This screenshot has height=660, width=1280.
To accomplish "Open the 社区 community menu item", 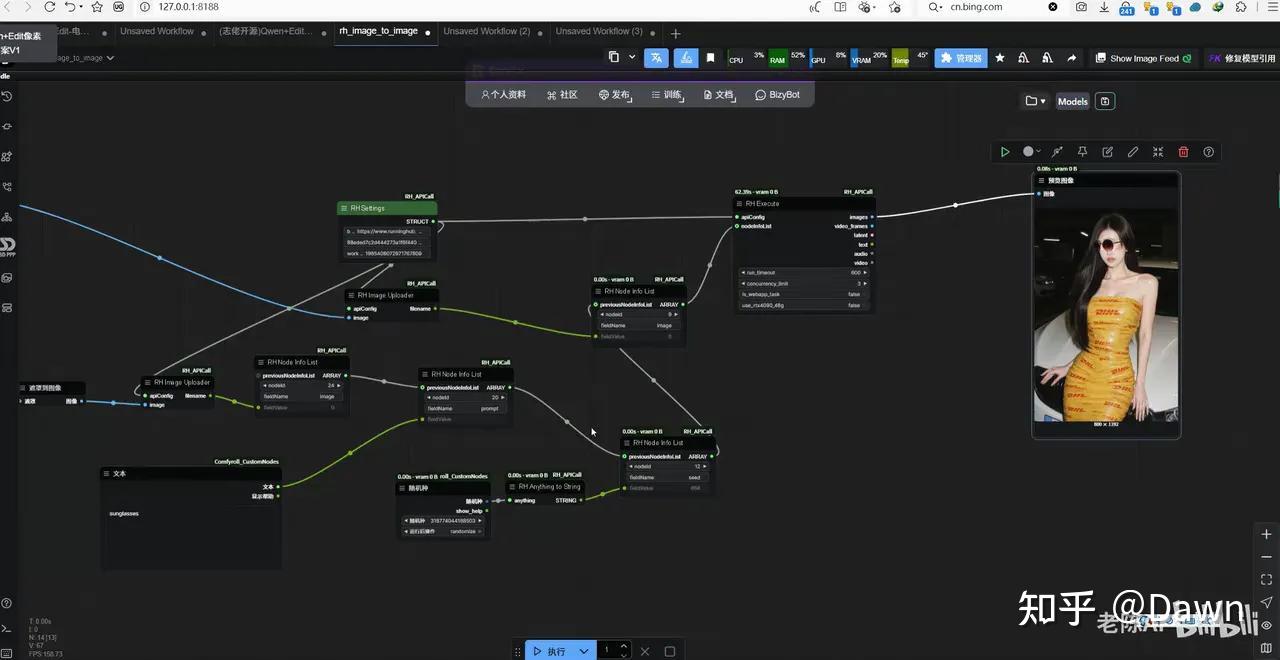I will click(x=562, y=95).
